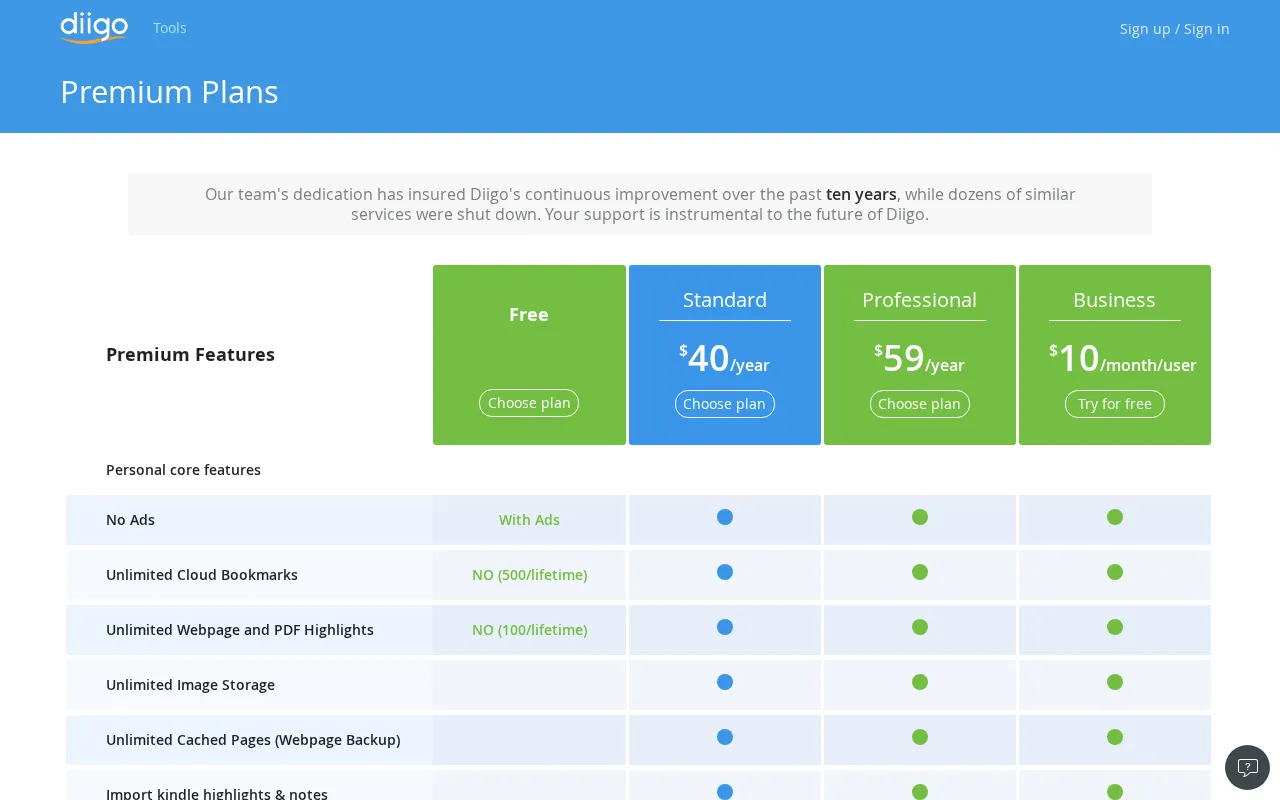Image resolution: width=1280 pixels, height=800 pixels.
Task: Open the Sign up / Sign in link
Action: [x=1174, y=29]
